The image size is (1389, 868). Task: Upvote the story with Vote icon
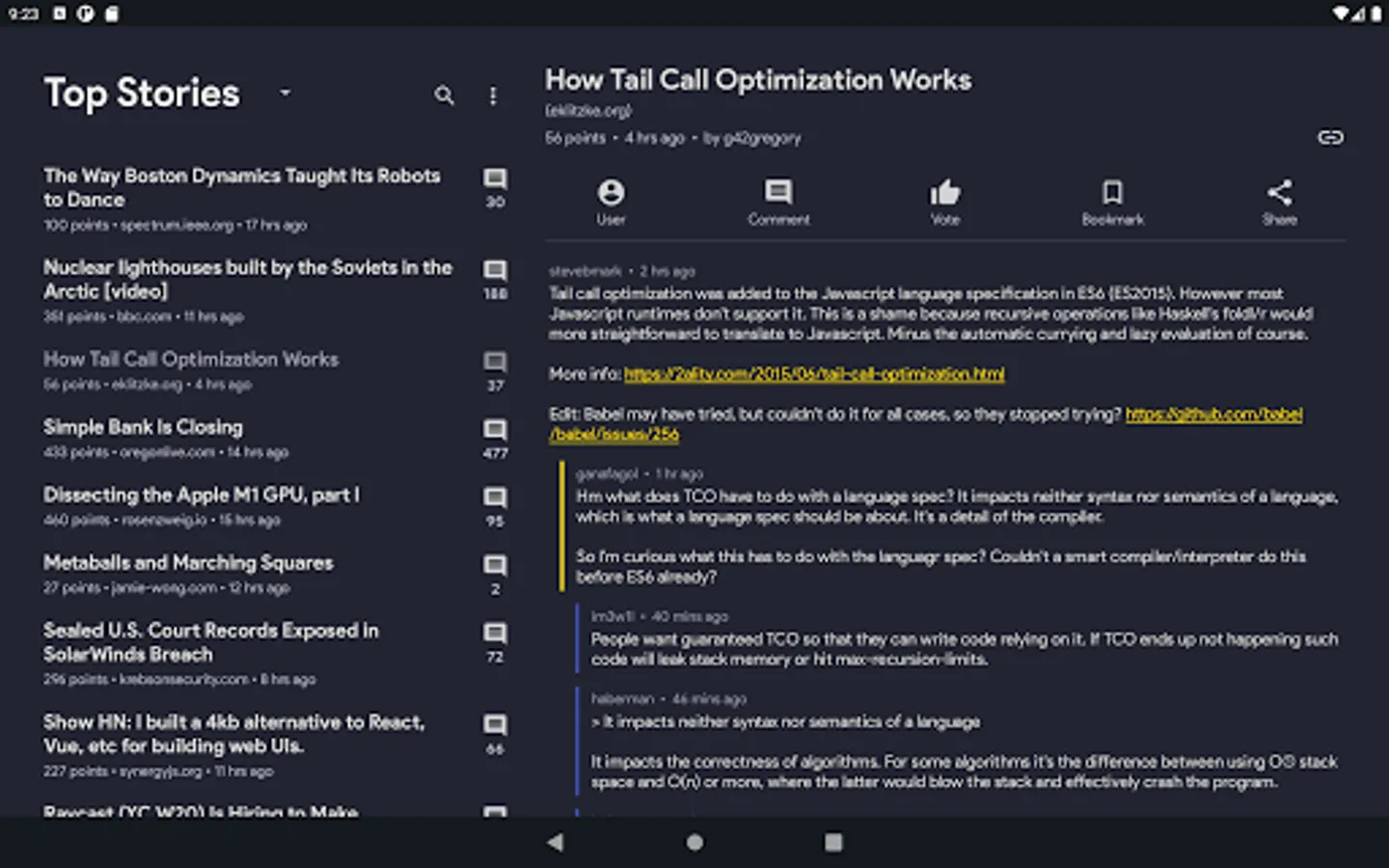point(945,202)
